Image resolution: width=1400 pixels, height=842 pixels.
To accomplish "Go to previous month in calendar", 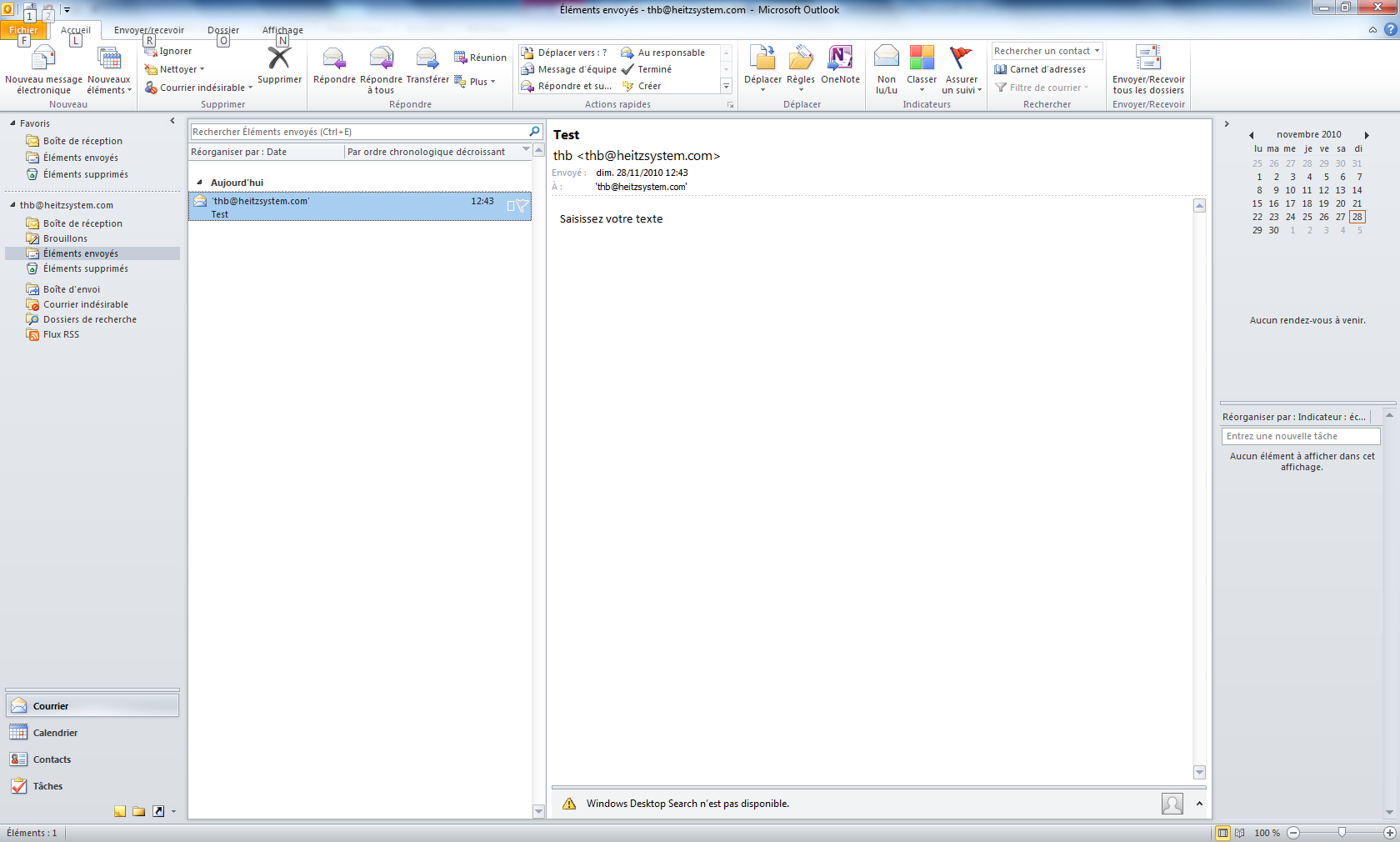I will (x=1251, y=135).
